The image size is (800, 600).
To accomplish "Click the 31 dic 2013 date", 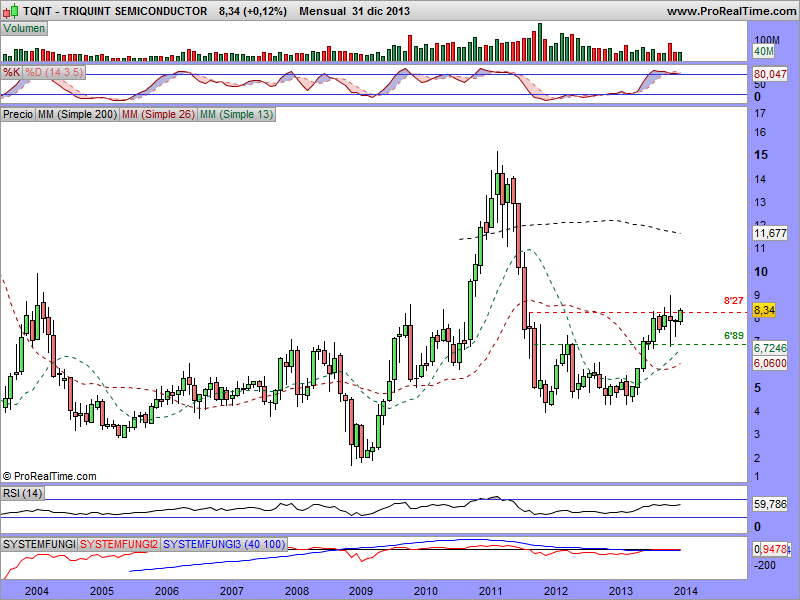I will pos(381,11).
